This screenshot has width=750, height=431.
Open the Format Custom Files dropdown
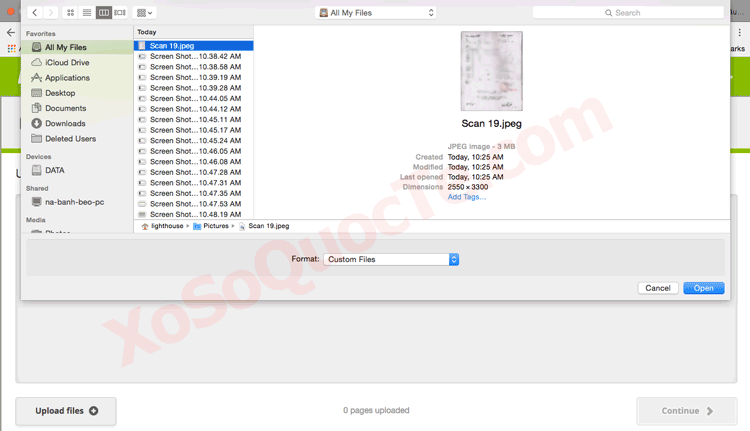pyautogui.click(x=391, y=259)
